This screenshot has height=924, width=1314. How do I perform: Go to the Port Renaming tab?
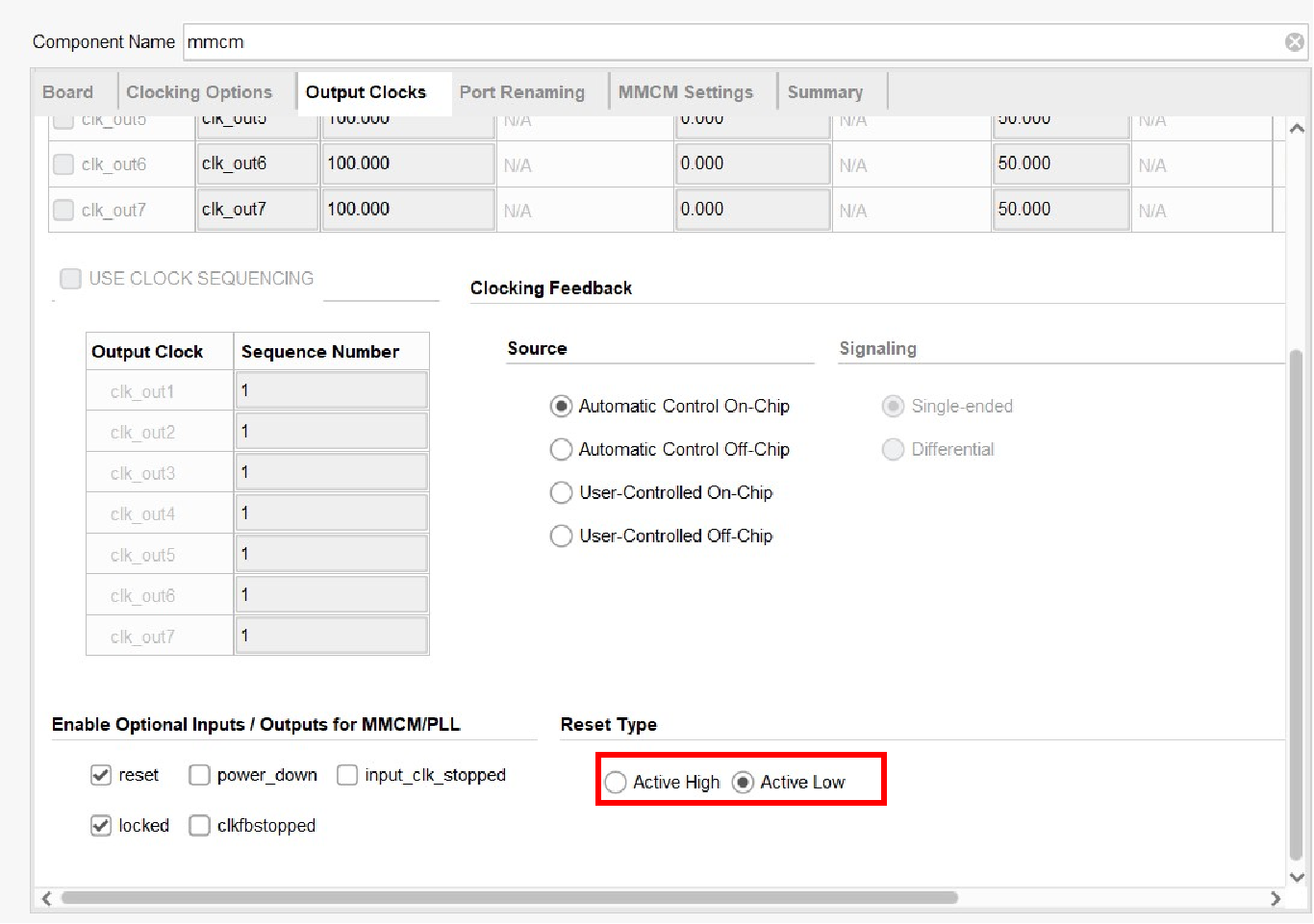pos(522,92)
